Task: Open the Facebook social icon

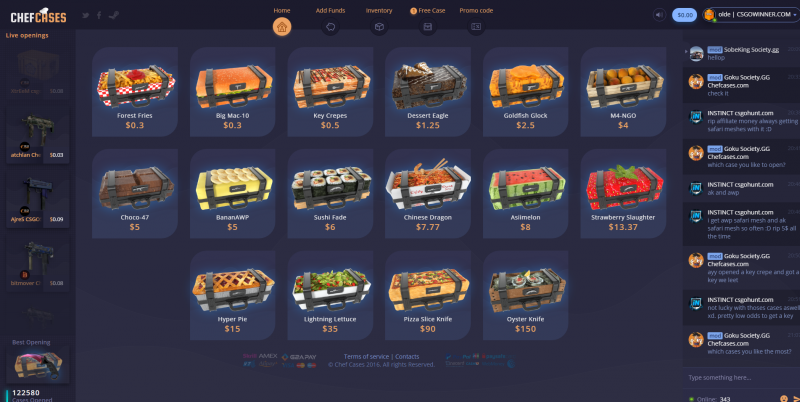Action: click(x=99, y=15)
